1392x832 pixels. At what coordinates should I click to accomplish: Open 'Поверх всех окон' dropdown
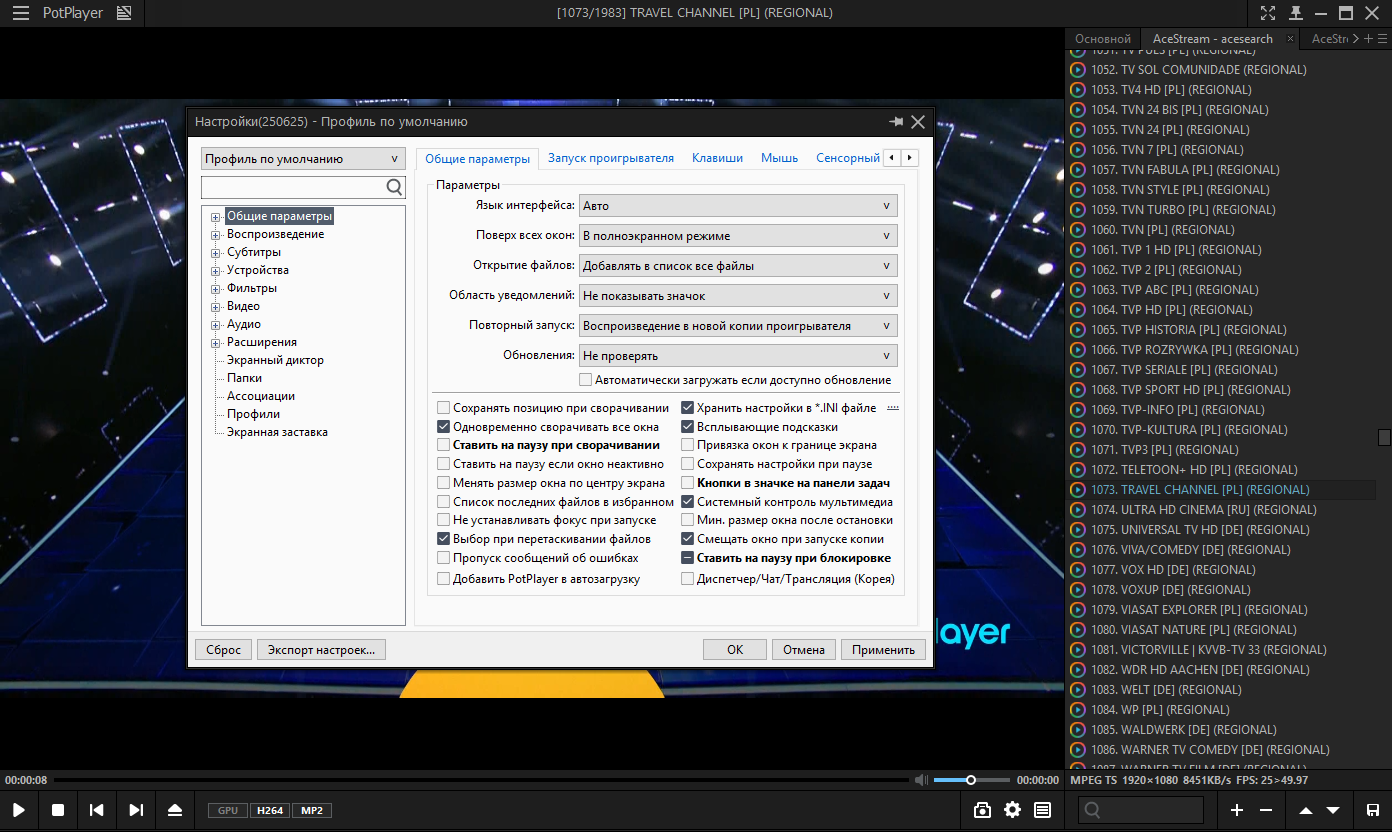[x=738, y=236]
